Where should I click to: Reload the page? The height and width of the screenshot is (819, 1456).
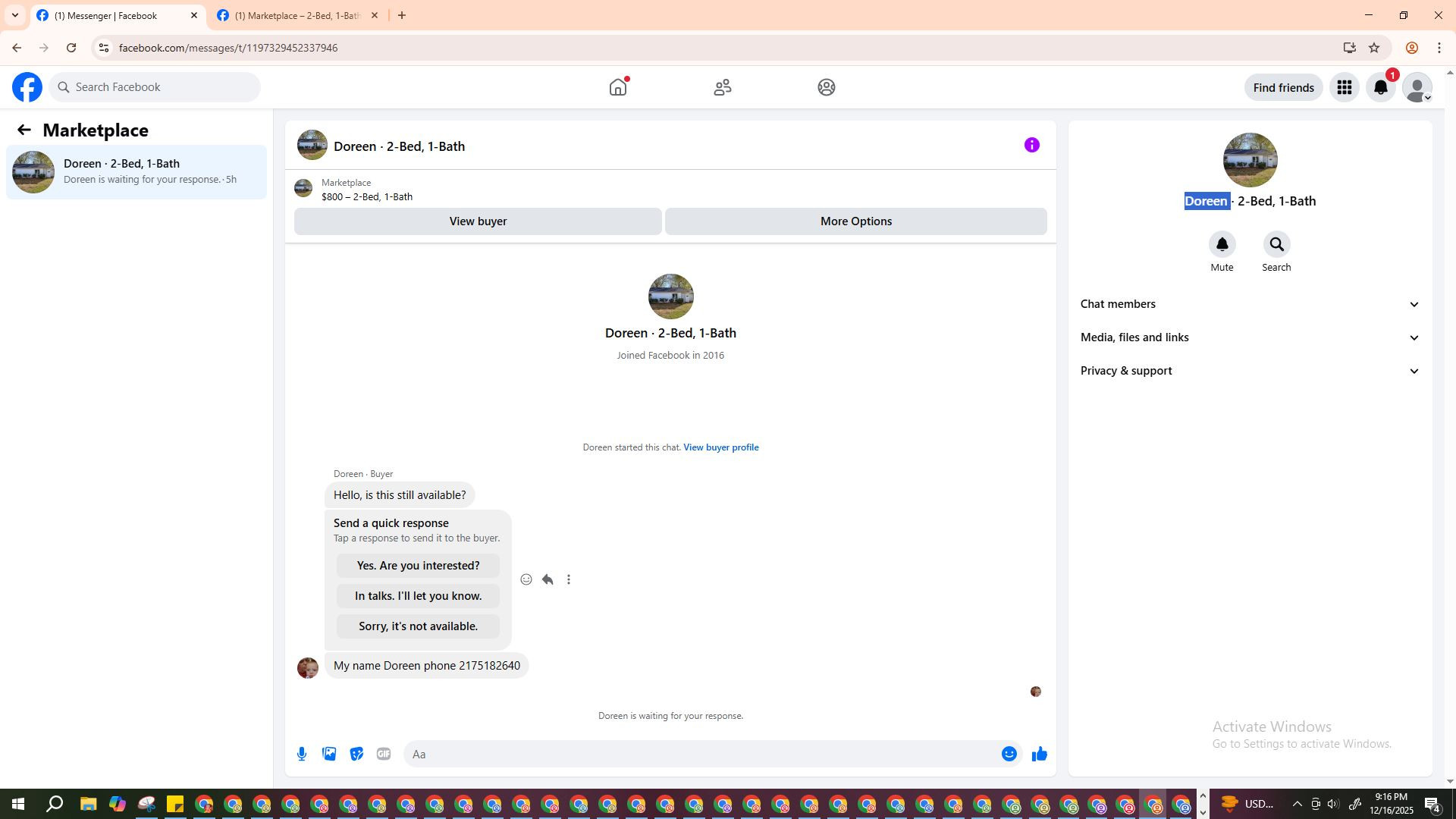pyautogui.click(x=71, y=48)
